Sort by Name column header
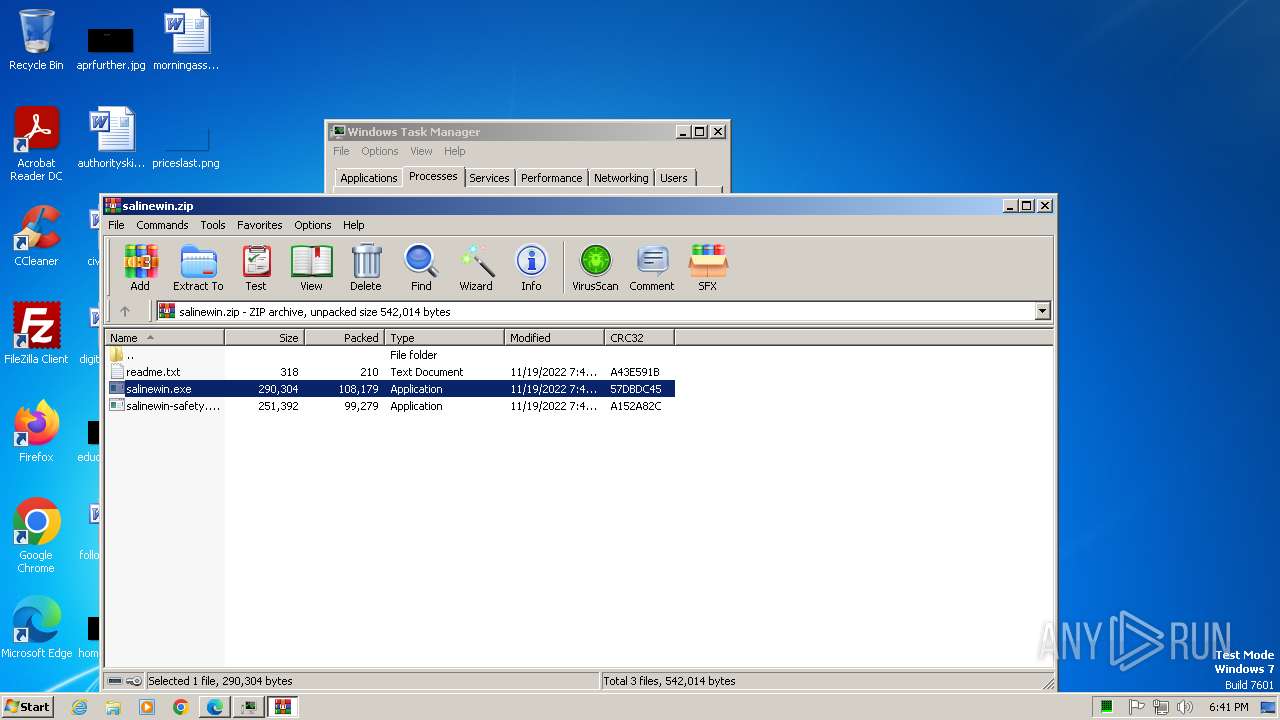The width and height of the screenshot is (1280, 720). [x=164, y=338]
